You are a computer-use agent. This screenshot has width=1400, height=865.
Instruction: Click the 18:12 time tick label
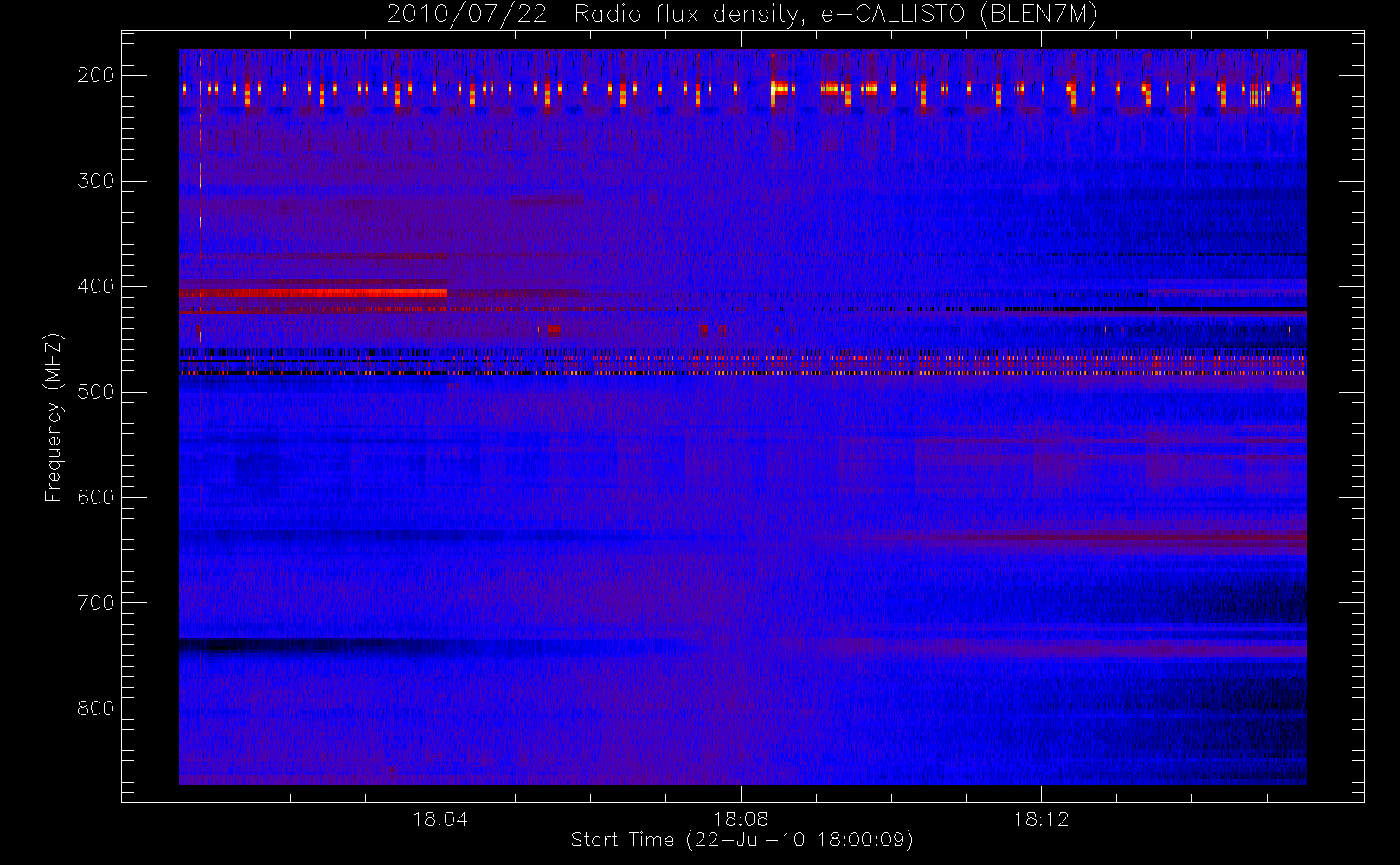(x=1041, y=818)
